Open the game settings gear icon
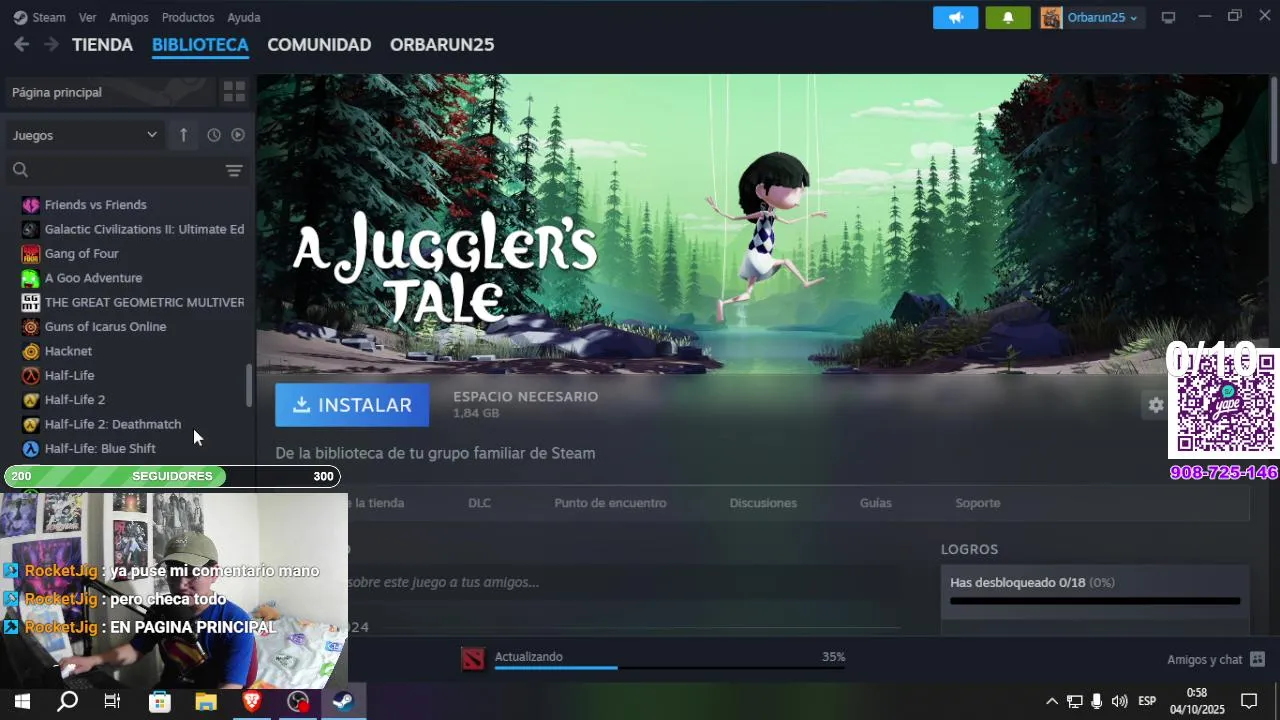The image size is (1280, 720). (x=1156, y=405)
